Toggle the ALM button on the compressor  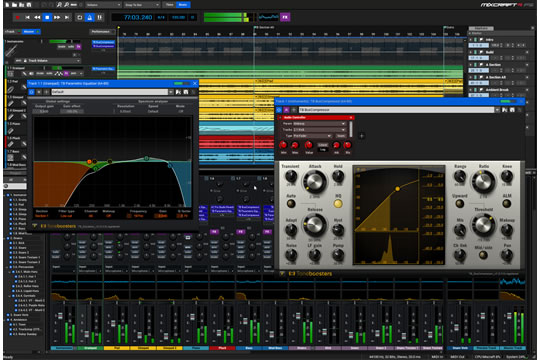[507, 204]
